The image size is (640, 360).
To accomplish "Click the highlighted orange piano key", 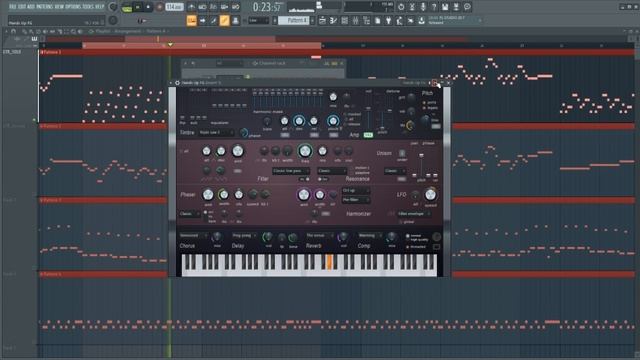I will 329,261.
